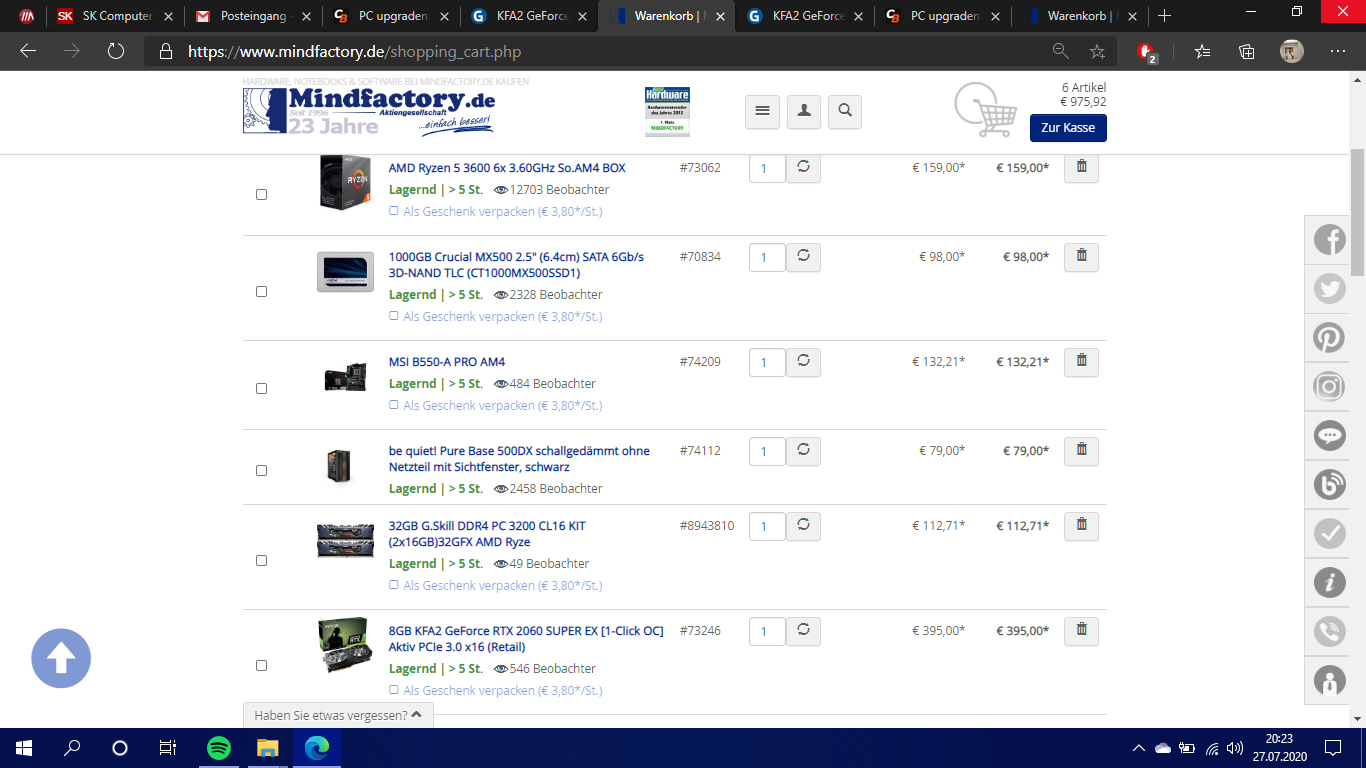The width and height of the screenshot is (1366, 768).
Task: Delete the KFA2 RTX 2060 SUPER item
Action: pyautogui.click(x=1081, y=631)
